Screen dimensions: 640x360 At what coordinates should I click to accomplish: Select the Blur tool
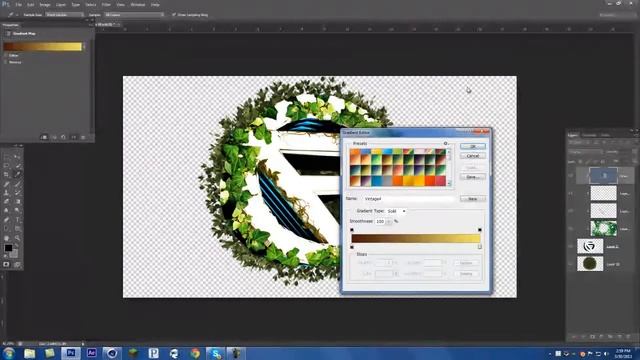click(x=7, y=211)
